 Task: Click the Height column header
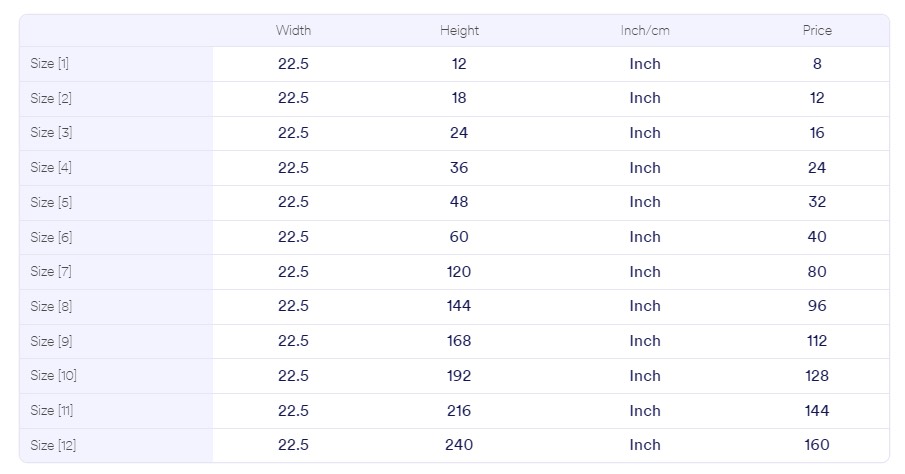click(459, 30)
